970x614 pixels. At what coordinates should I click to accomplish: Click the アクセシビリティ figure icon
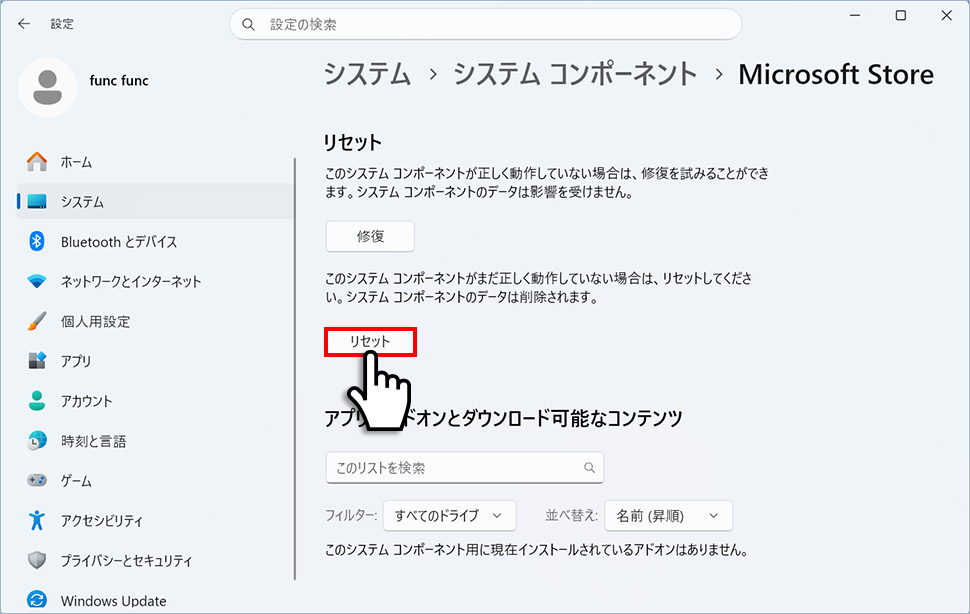tap(37, 520)
